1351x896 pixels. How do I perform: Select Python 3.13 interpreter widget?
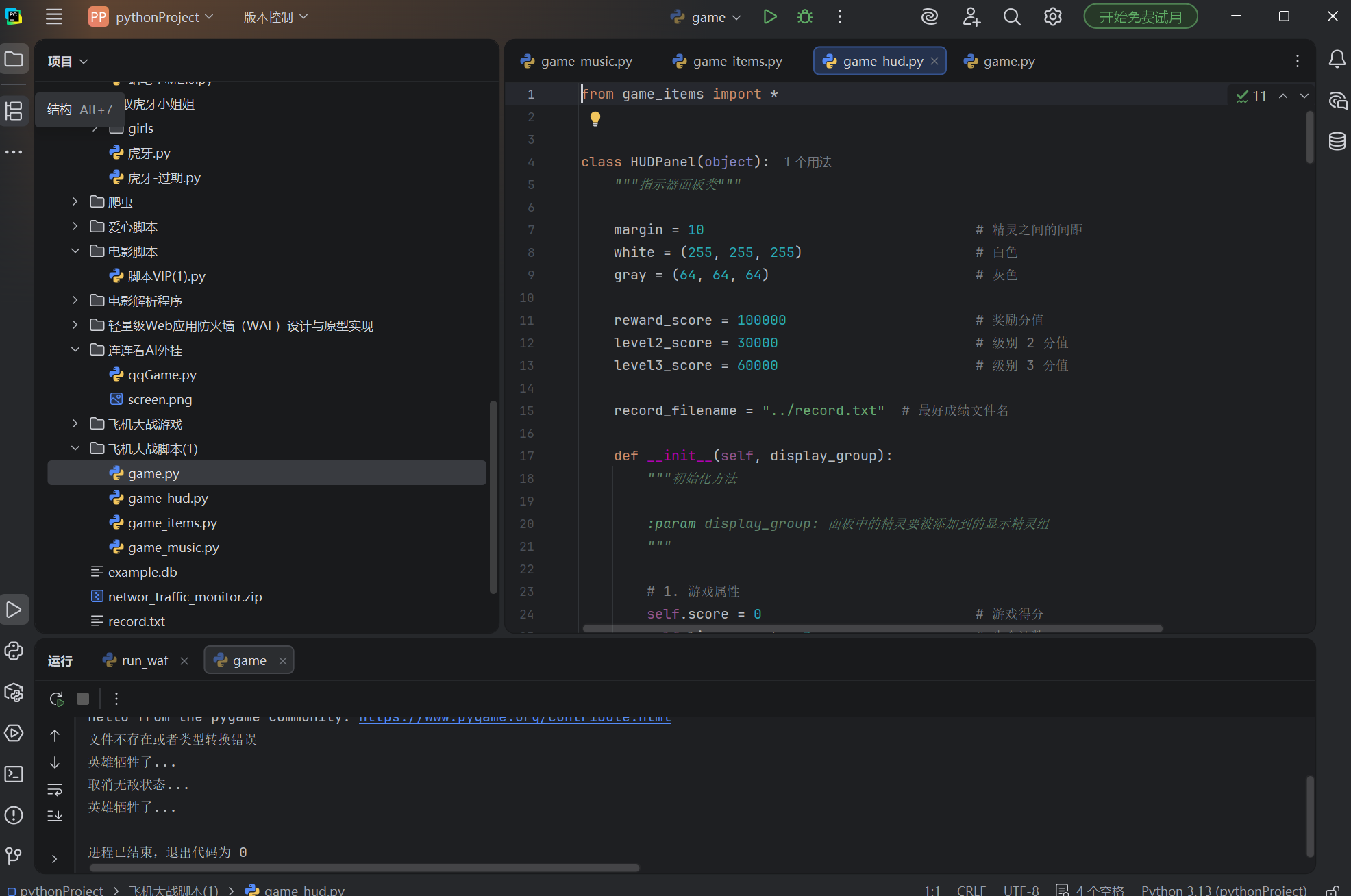click(x=1224, y=890)
